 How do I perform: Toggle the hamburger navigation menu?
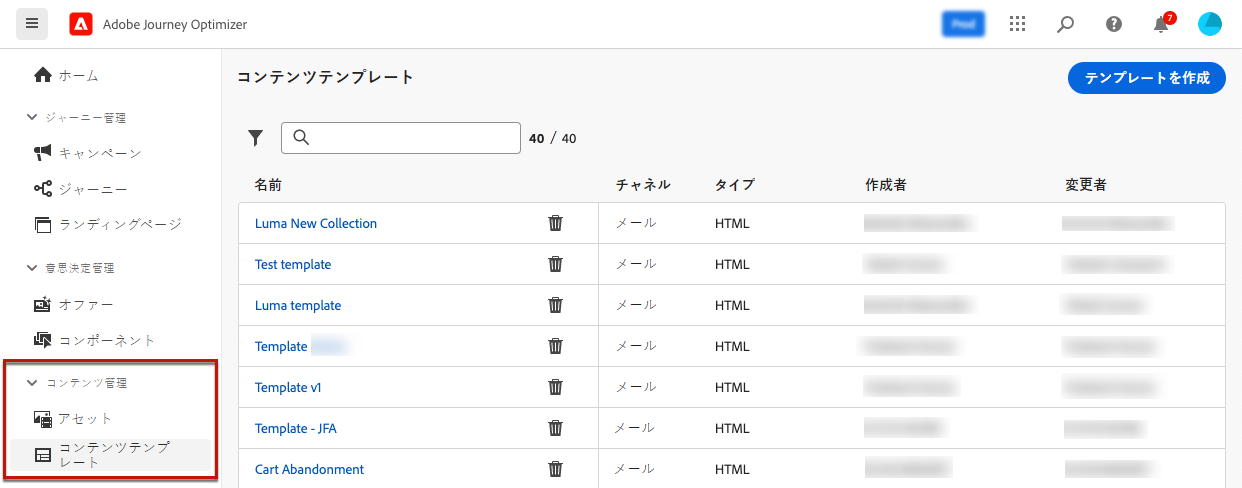click(x=32, y=24)
